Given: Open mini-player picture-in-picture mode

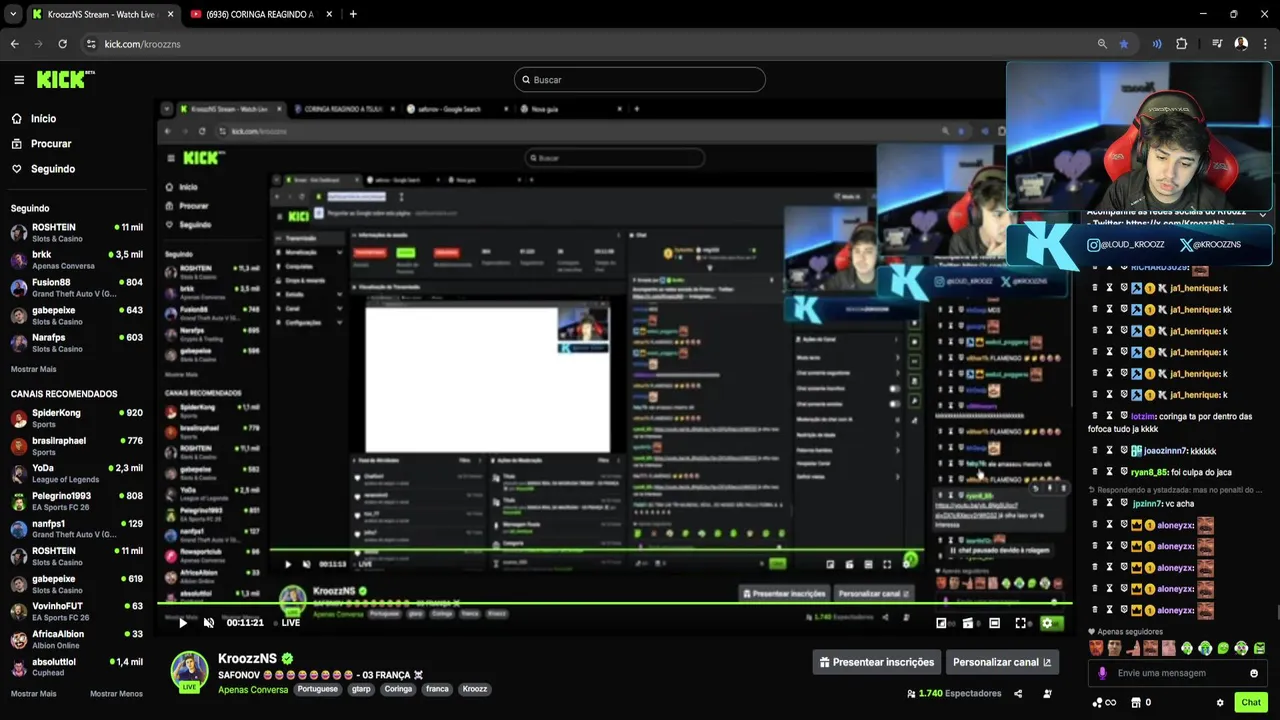Looking at the screenshot, I should pos(941,623).
